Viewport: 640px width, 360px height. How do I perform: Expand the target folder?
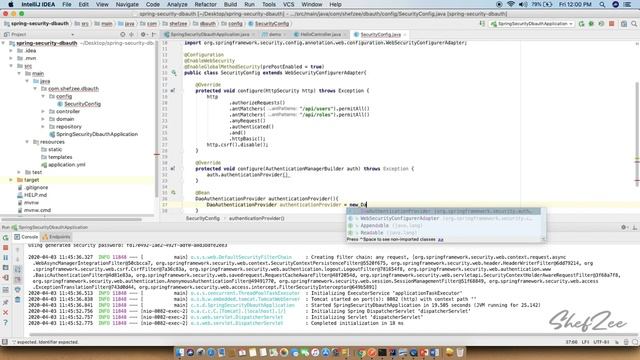tap(11, 180)
